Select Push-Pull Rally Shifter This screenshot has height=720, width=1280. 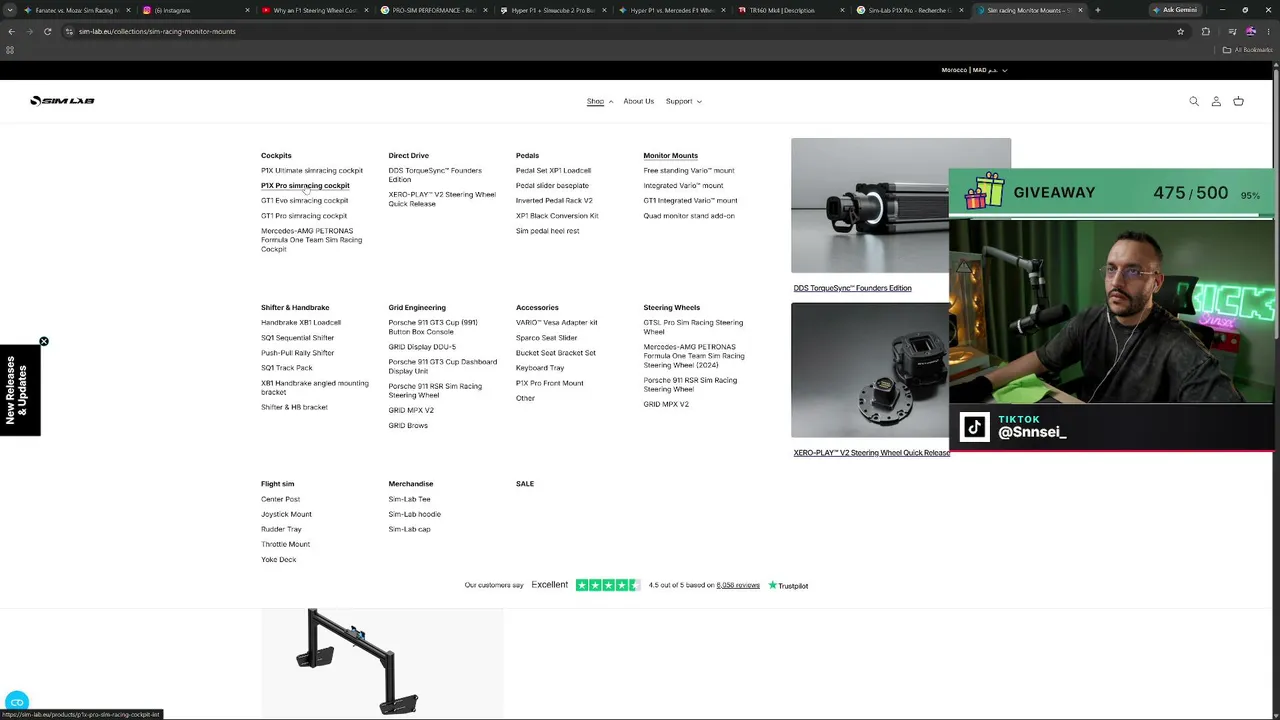tap(297, 353)
